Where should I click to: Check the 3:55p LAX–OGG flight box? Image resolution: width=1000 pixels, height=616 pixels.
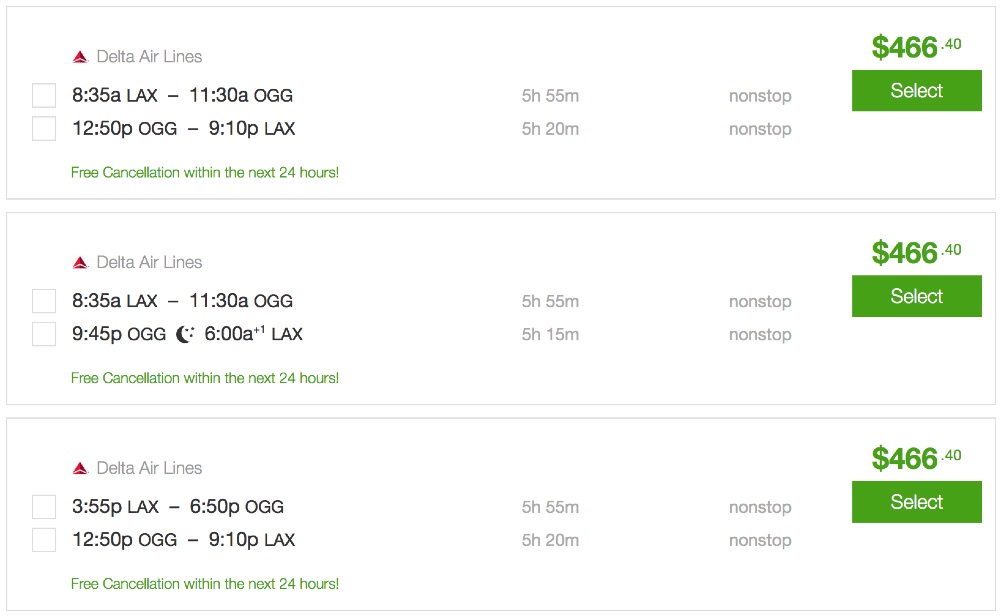click(x=44, y=507)
